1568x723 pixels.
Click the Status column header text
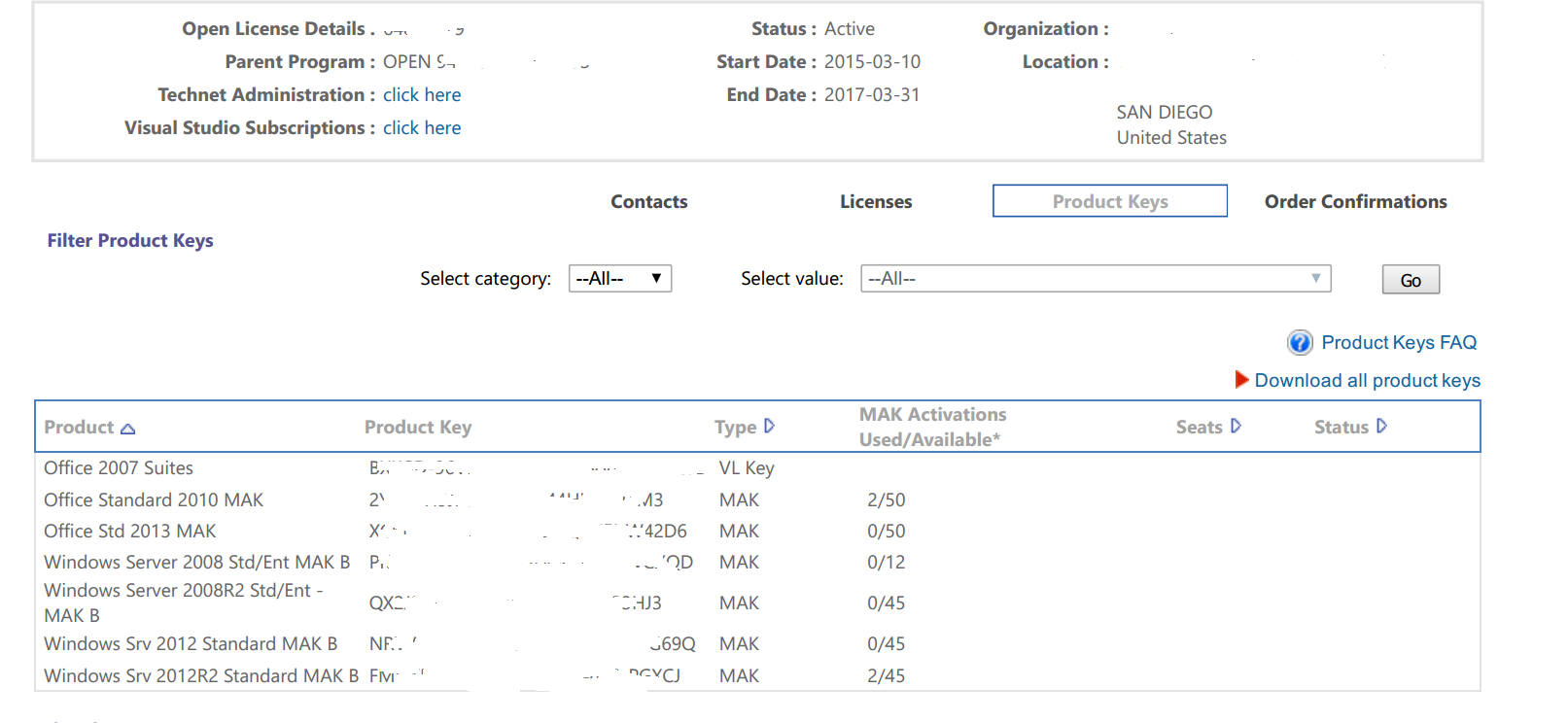[x=1342, y=427]
